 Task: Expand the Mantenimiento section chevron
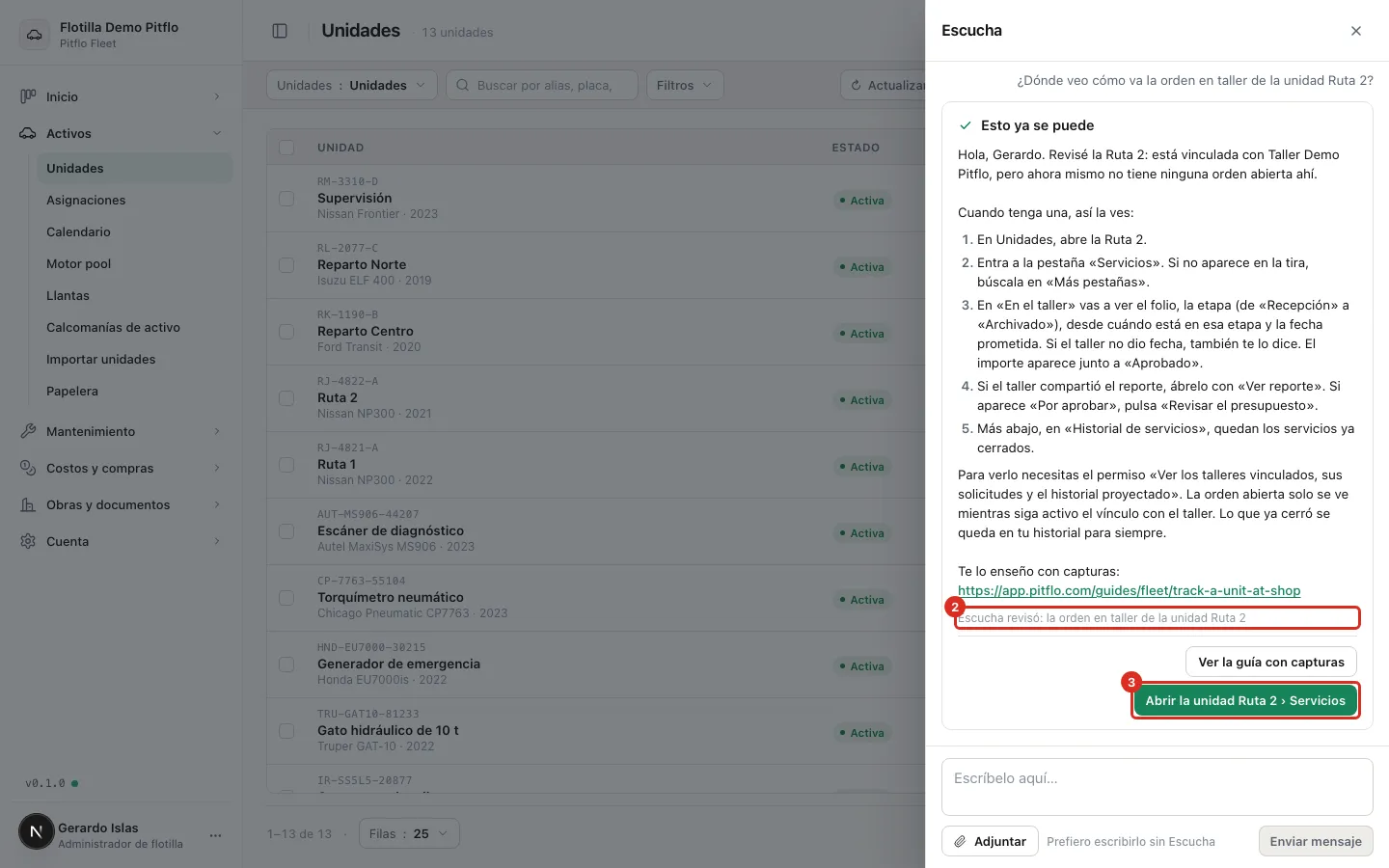point(217,431)
